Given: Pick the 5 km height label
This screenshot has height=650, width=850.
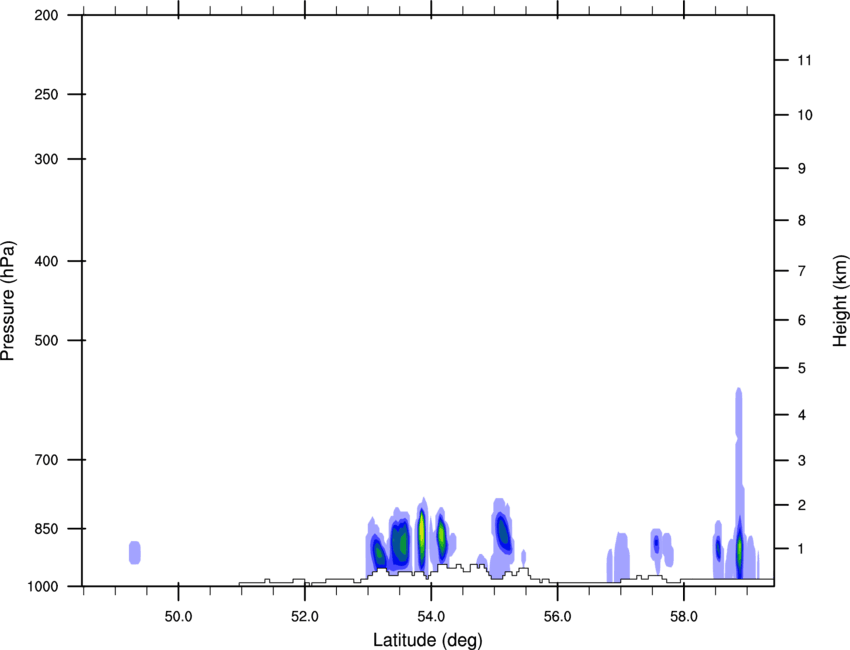Looking at the screenshot, I should click(x=802, y=369).
